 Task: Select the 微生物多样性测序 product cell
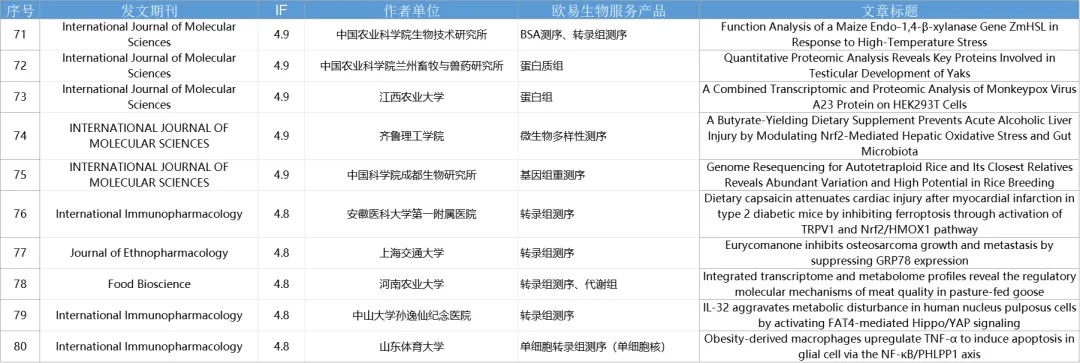609,136
